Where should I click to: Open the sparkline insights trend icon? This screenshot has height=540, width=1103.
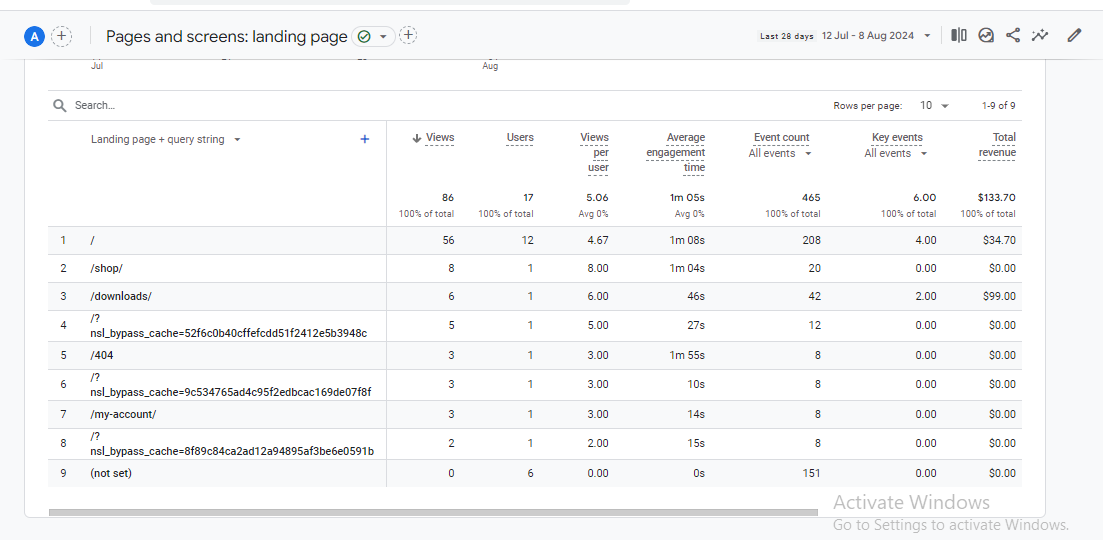(x=1040, y=35)
